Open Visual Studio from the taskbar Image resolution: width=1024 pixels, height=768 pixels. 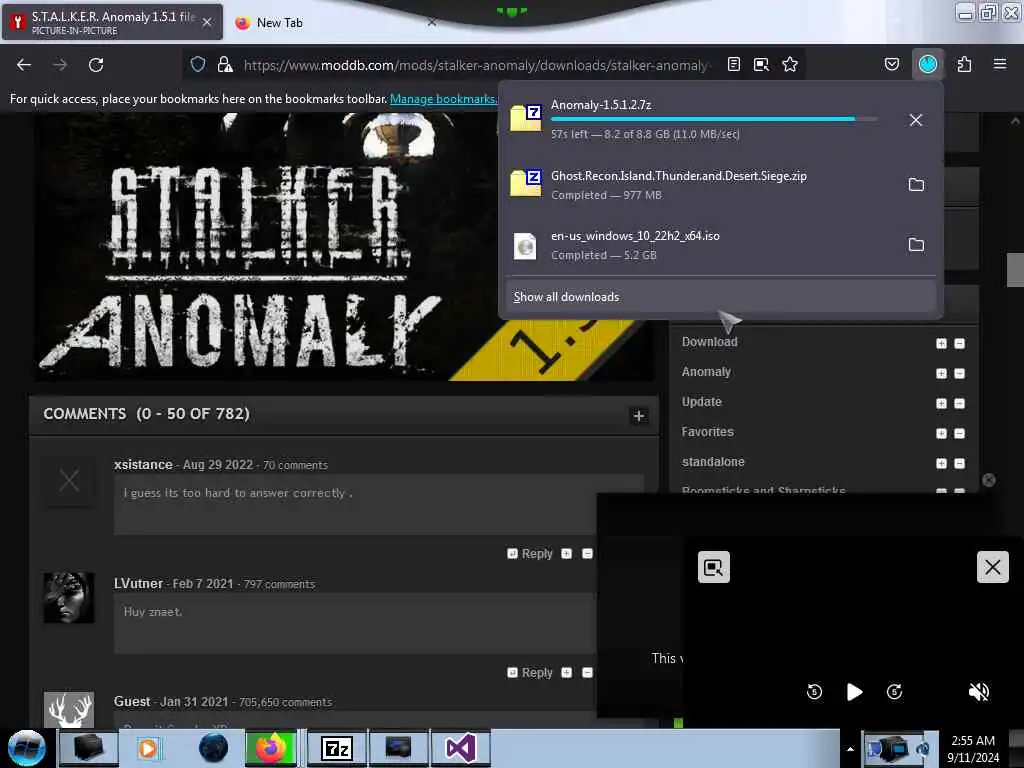coord(460,748)
